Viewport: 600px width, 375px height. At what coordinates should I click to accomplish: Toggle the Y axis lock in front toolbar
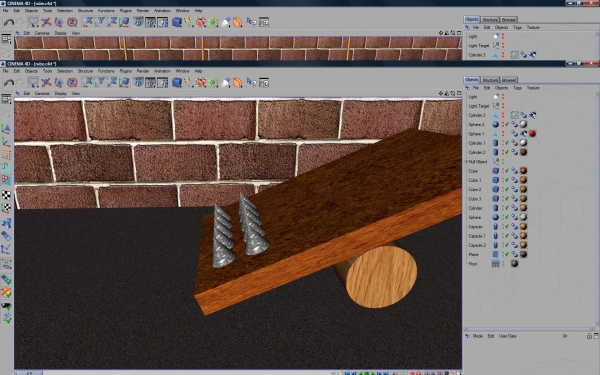pos(100,82)
